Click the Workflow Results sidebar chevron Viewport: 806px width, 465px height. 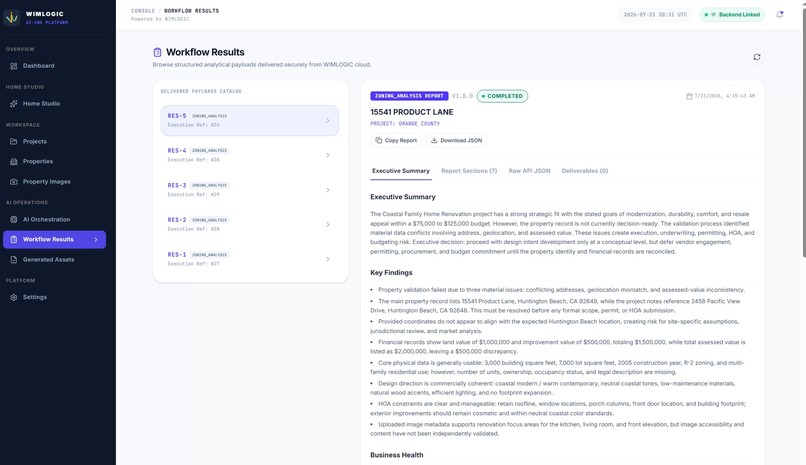coord(96,239)
